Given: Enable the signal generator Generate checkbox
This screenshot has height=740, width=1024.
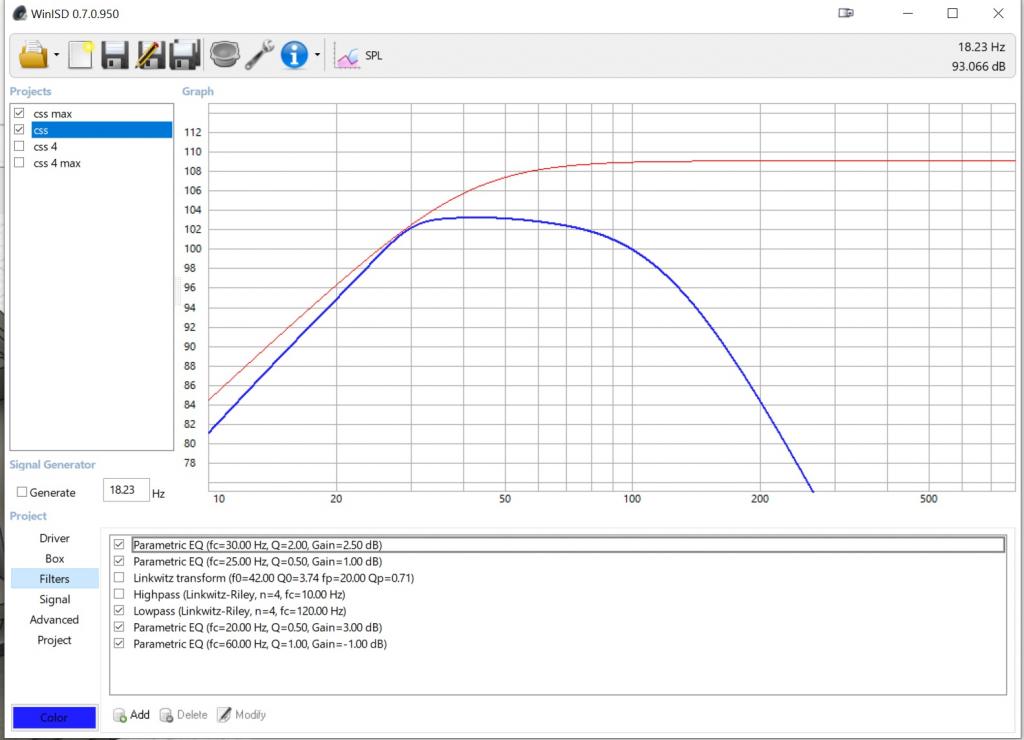Looking at the screenshot, I should (x=22, y=492).
